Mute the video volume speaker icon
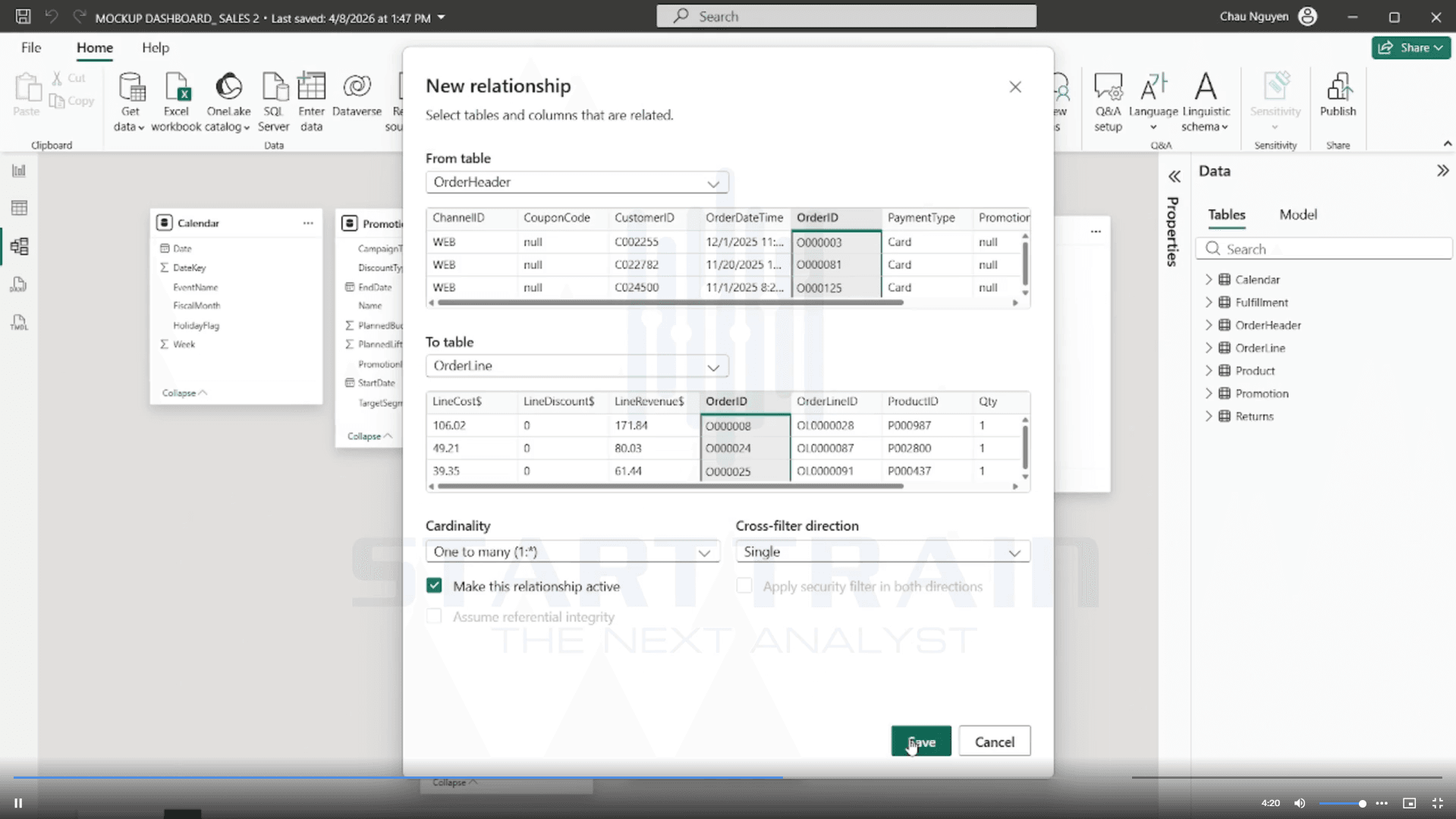This screenshot has height=819, width=1456. (1300, 803)
